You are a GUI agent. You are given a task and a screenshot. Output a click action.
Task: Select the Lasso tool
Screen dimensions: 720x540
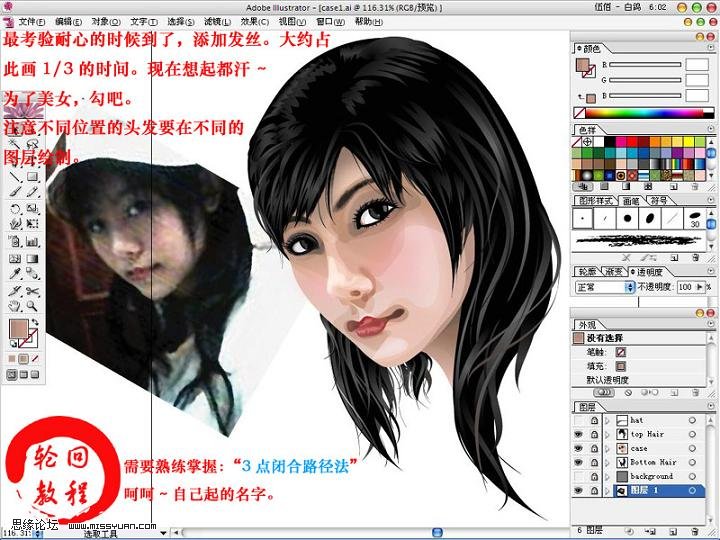tap(32, 145)
